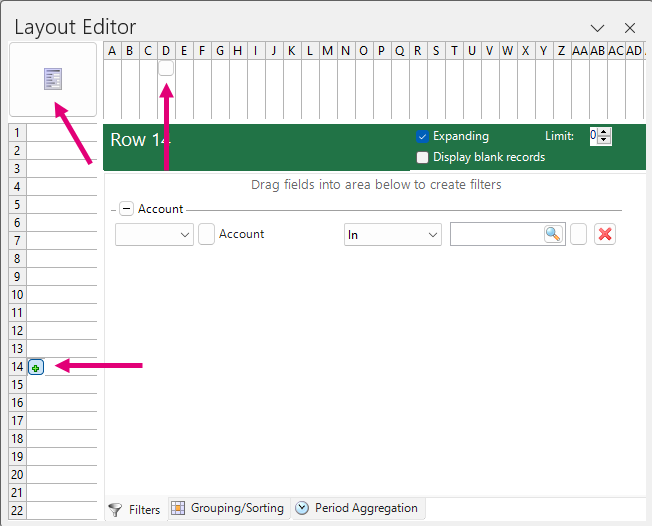Click the Account group heading text

[x=161, y=209]
